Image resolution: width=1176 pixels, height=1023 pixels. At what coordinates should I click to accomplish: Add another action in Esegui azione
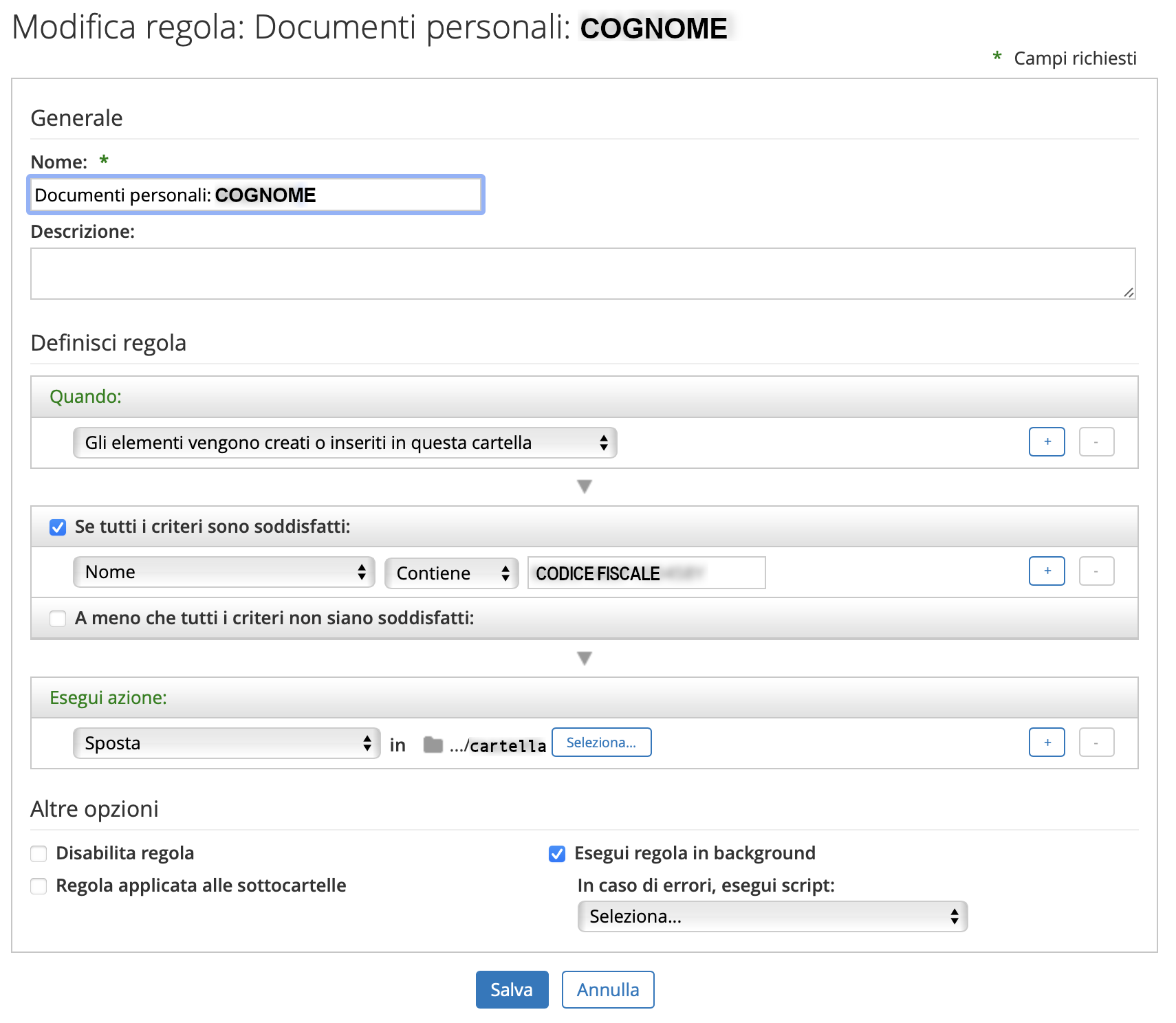click(x=1046, y=742)
